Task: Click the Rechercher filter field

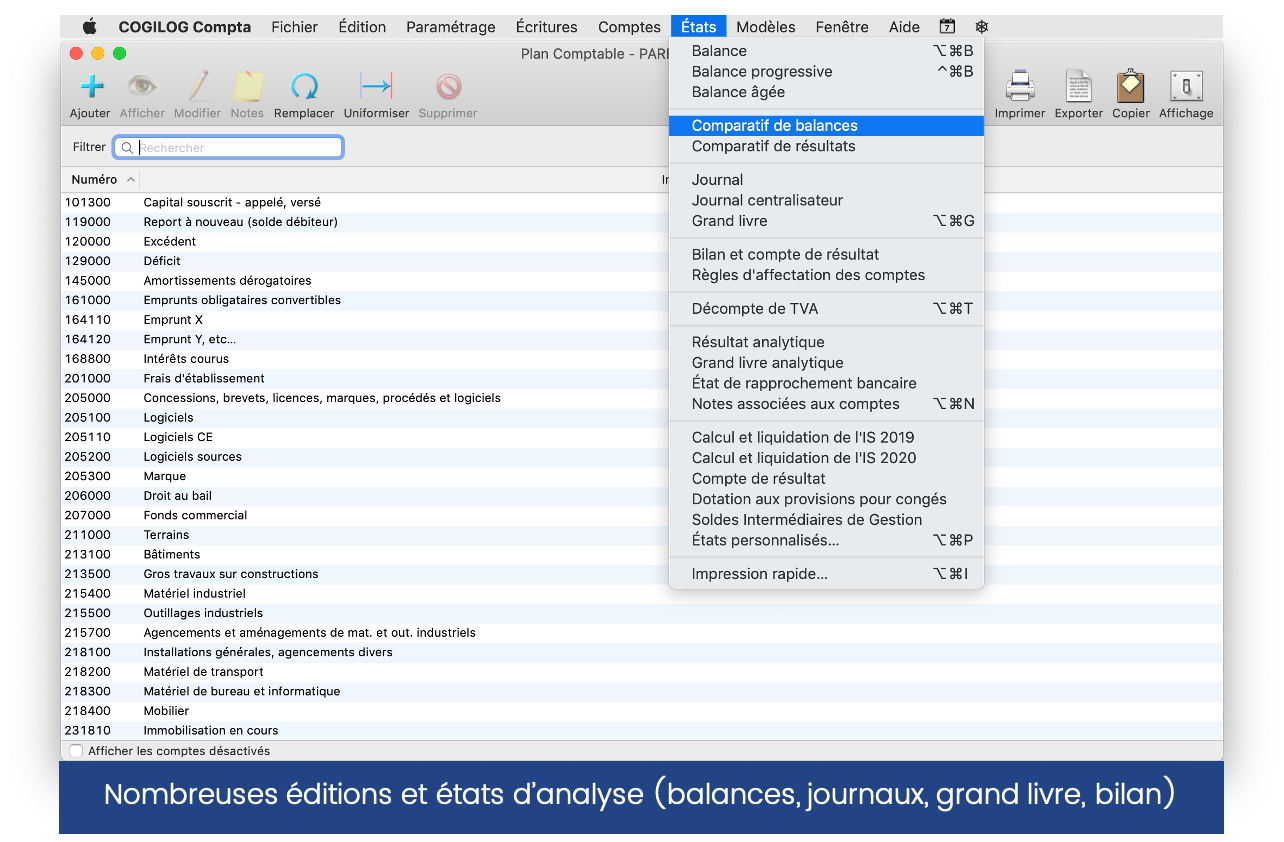Action: coord(228,148)
